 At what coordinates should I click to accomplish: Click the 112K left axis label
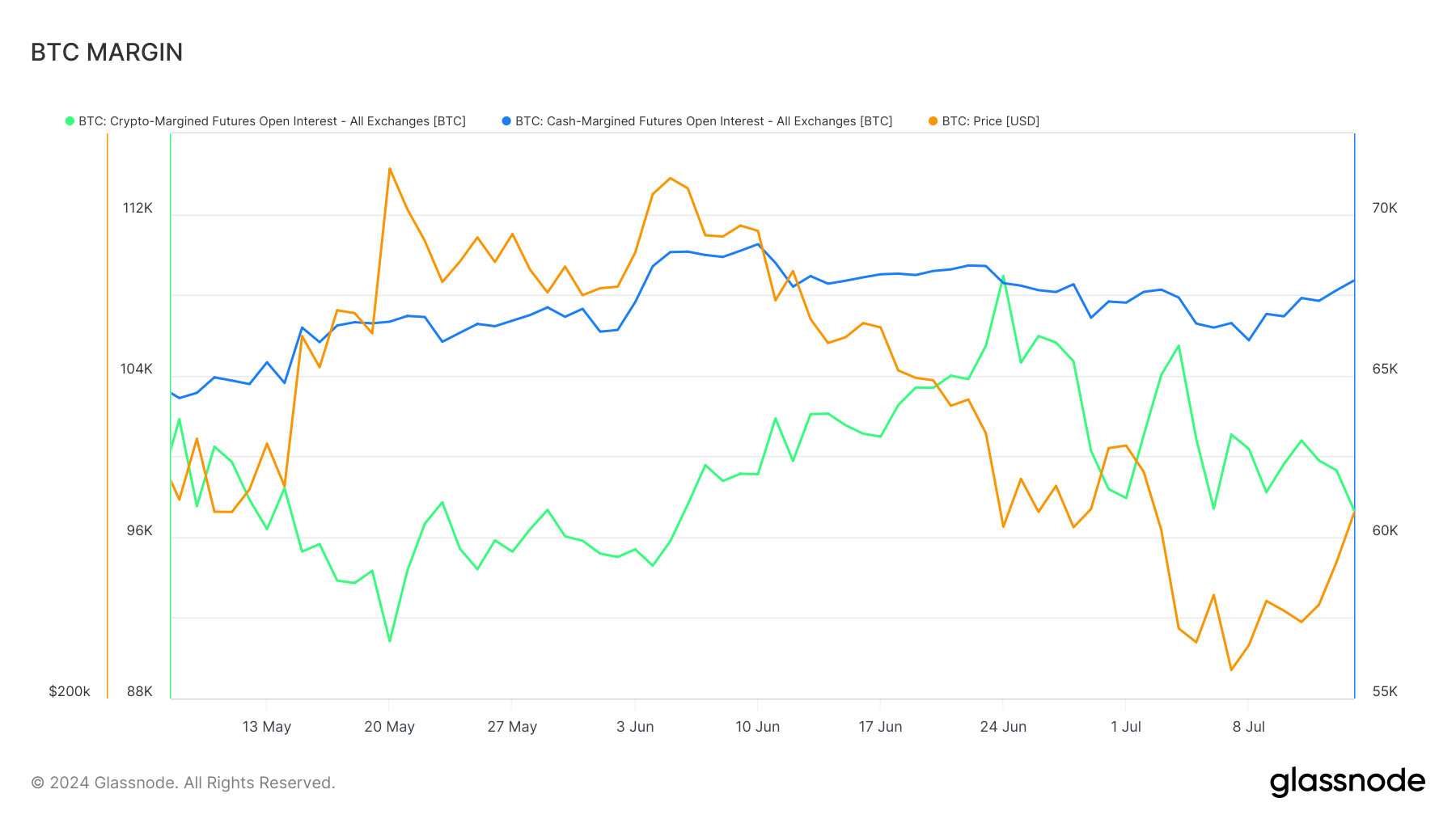point(138,208)
